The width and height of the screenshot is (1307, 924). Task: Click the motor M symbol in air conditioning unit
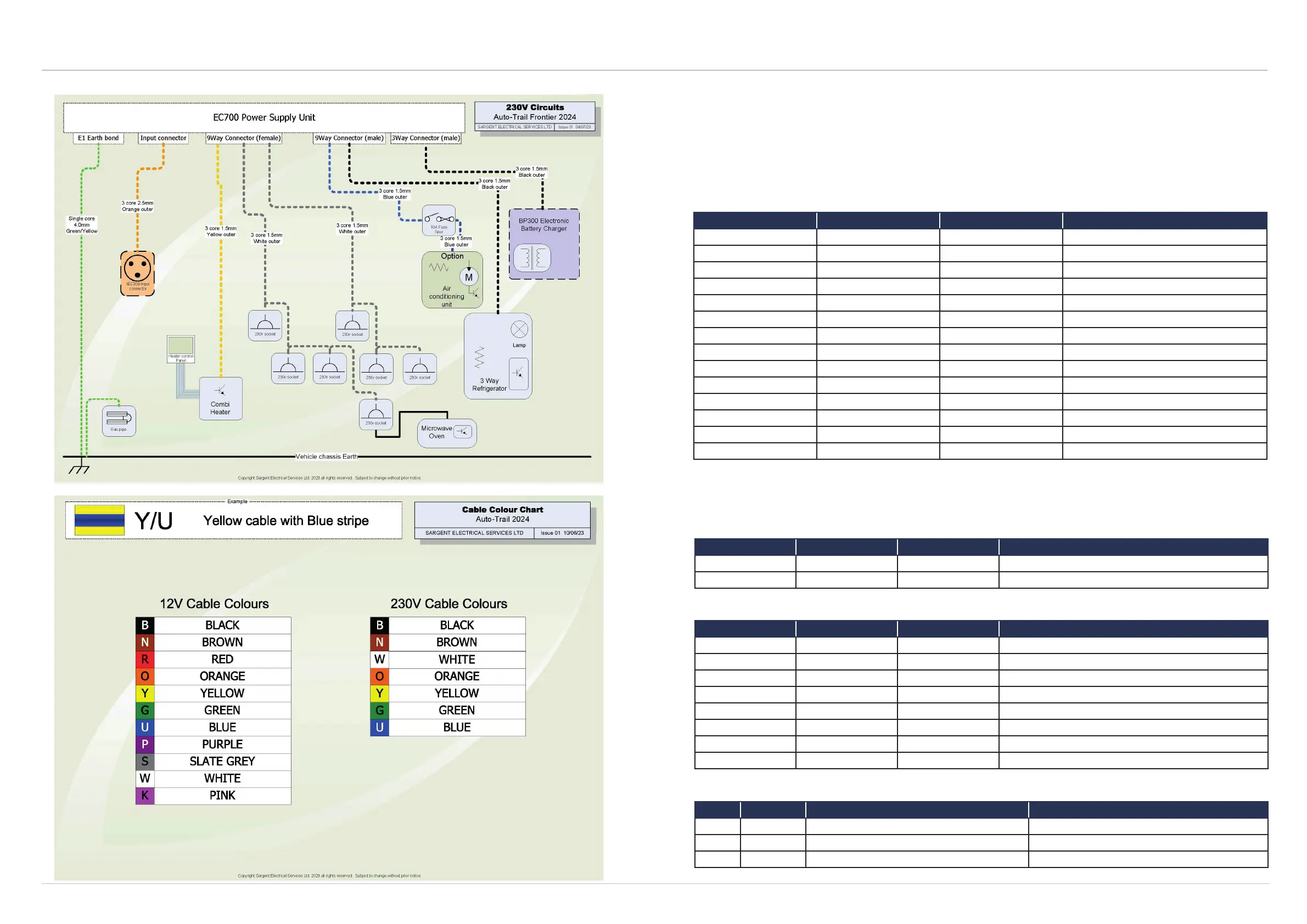point(468,278)
